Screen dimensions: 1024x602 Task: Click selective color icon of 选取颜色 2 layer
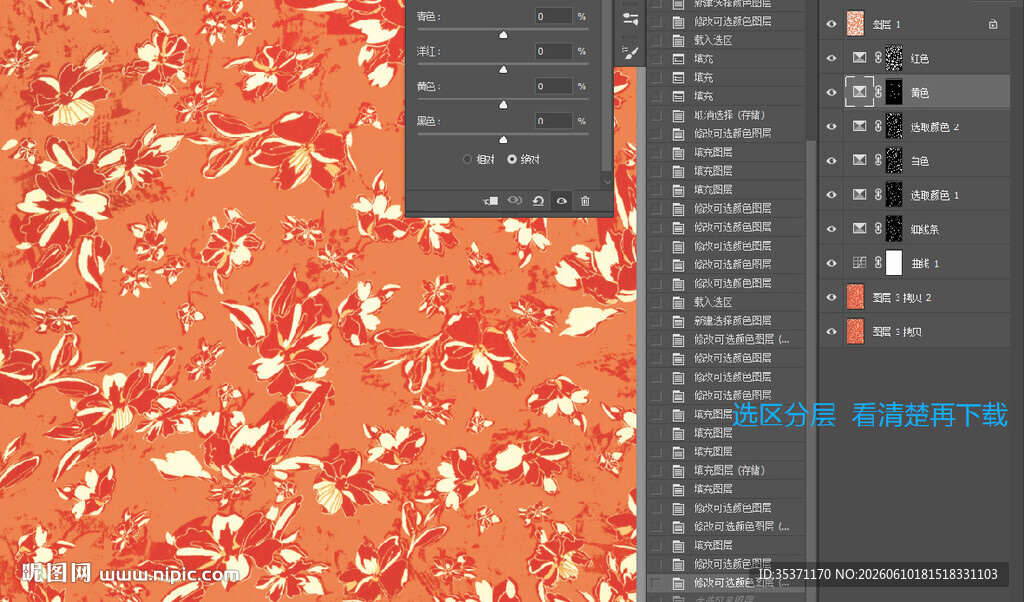point(859,126)
